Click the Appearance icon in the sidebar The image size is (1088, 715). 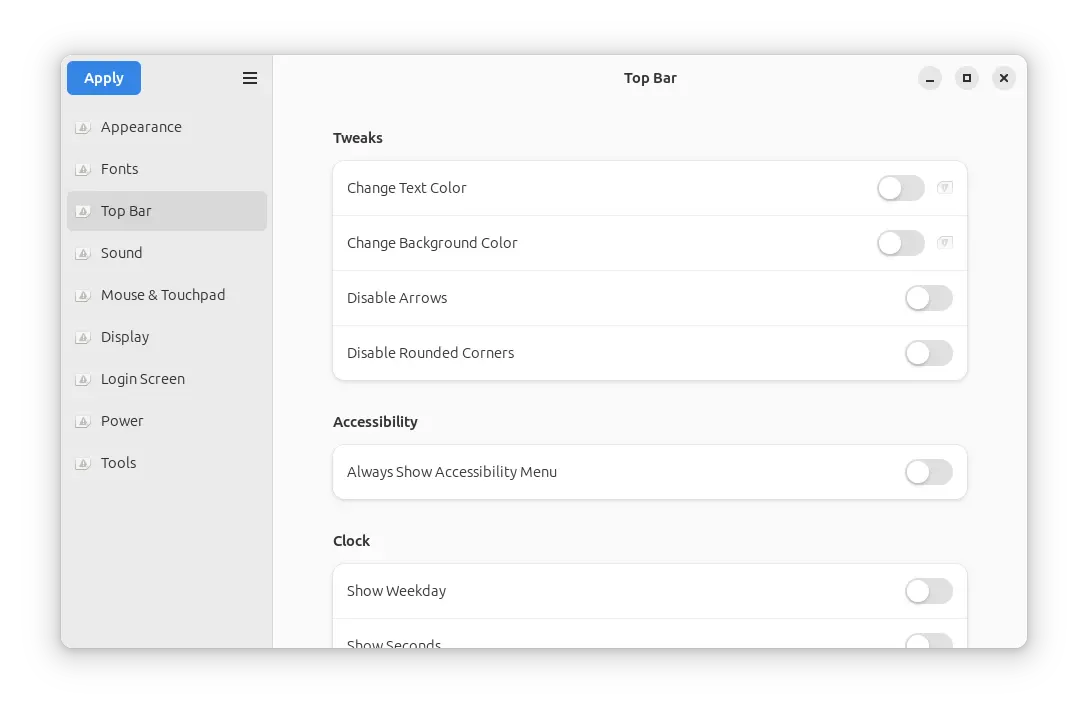[x=82, y=127]
